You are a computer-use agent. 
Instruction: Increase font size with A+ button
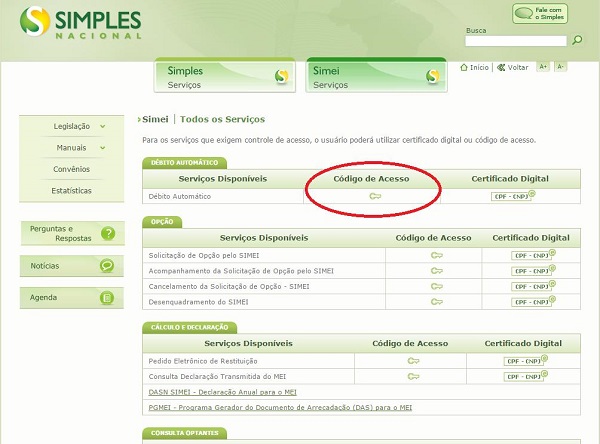(x=543, y=67)
